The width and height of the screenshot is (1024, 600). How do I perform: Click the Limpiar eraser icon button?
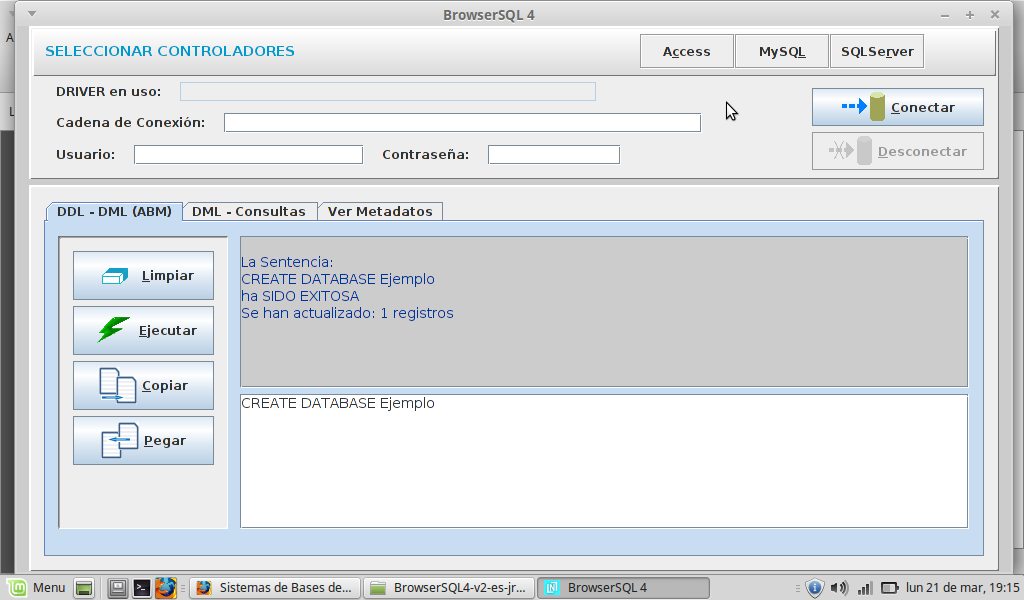point(143,276)
